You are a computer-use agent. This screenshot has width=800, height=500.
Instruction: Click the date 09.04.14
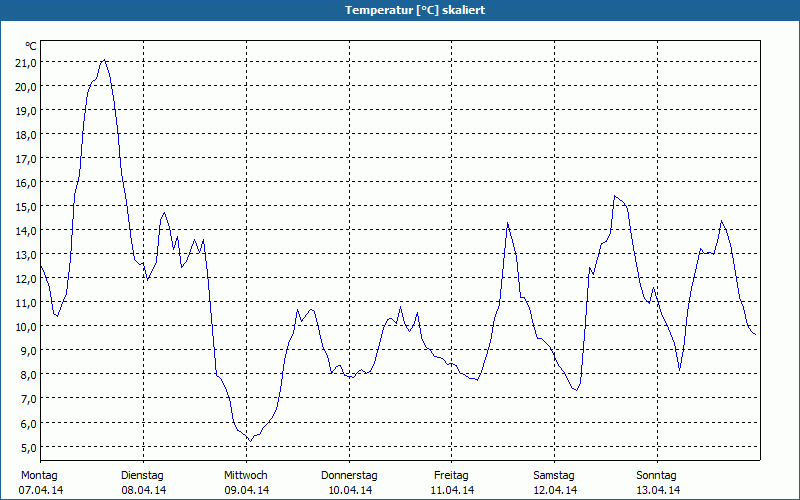[x=246, y=490]
